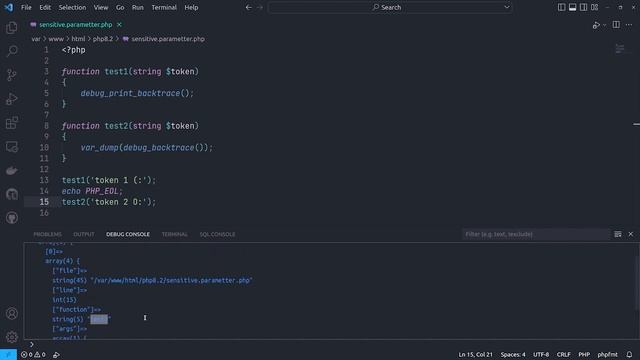Close the sensitive.parametter.php tab
This screenshot has width=640, height=360.
coord(119,25)
